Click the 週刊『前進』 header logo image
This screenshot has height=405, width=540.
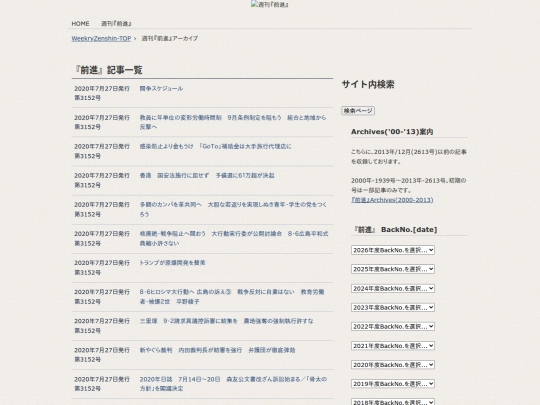point(270,4)
